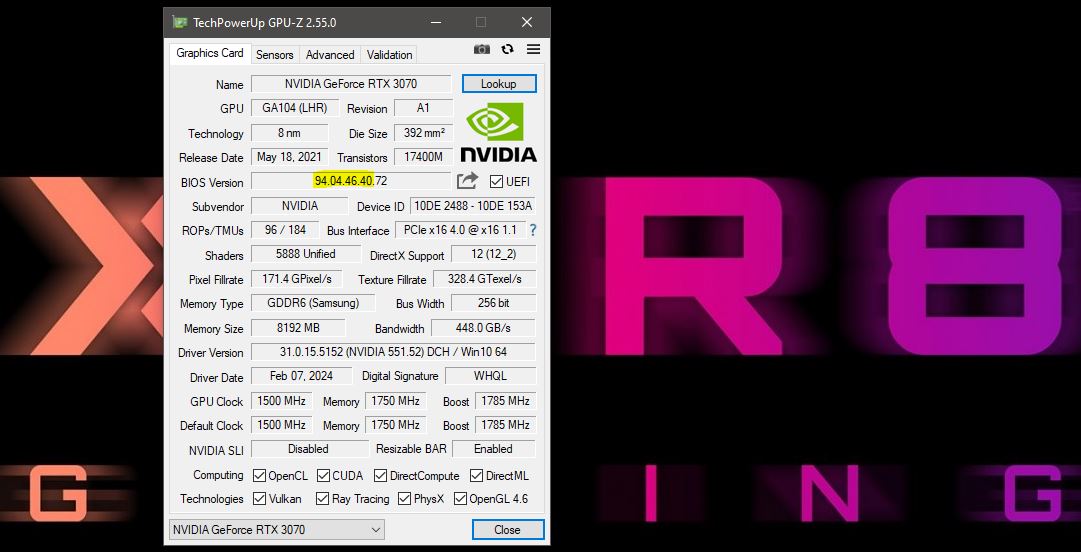This screenshot has width=1081, height=552.
Task: Toggle the Vulkan checkbox
Action: coord(259,498)
